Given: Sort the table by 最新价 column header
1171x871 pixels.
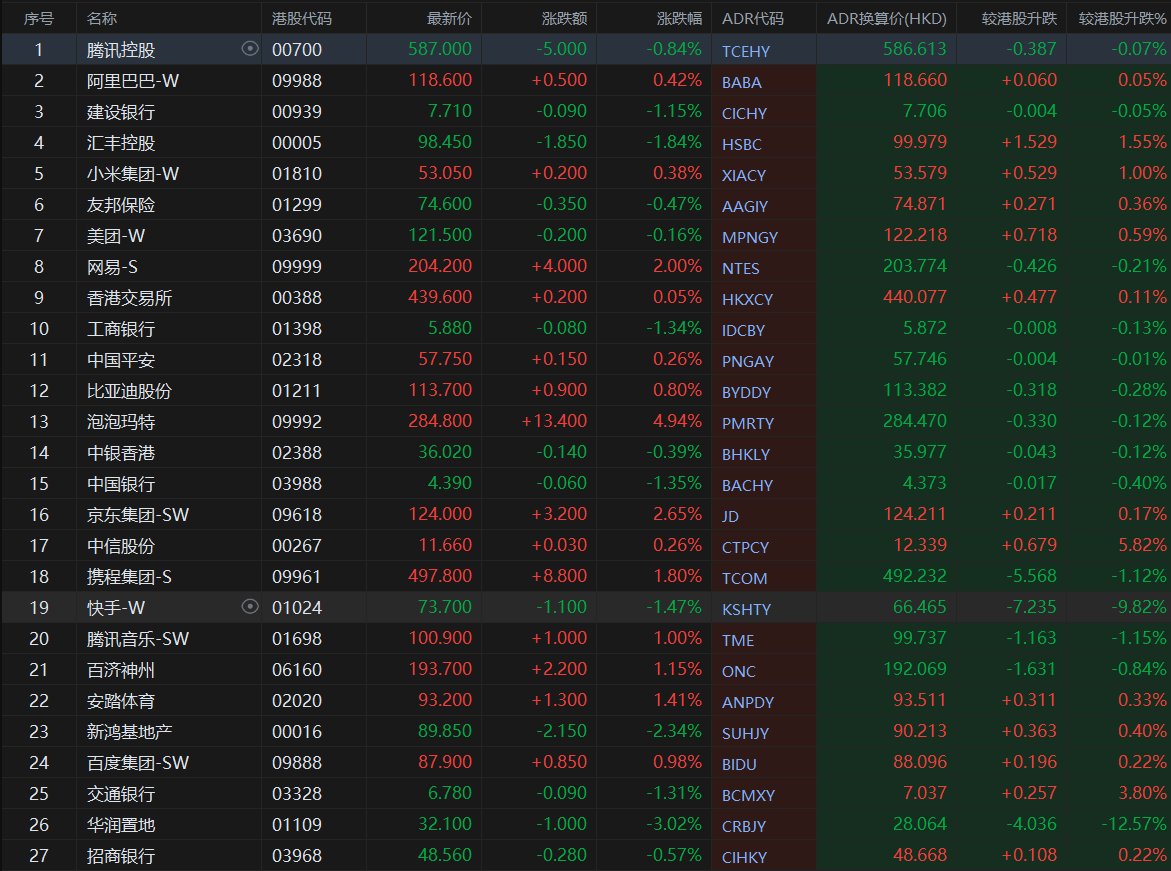Looking at the screenshot, I should 449,19.
